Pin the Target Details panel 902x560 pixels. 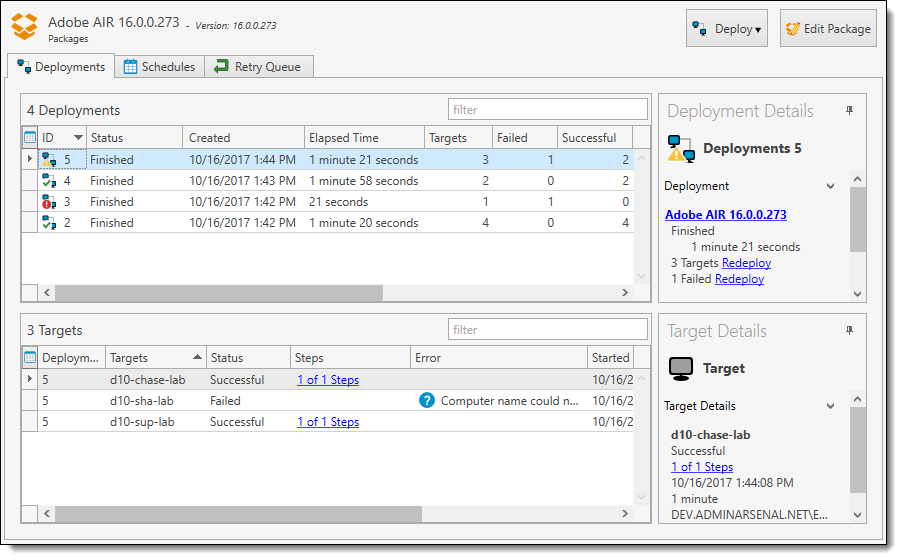click(849, 331)
